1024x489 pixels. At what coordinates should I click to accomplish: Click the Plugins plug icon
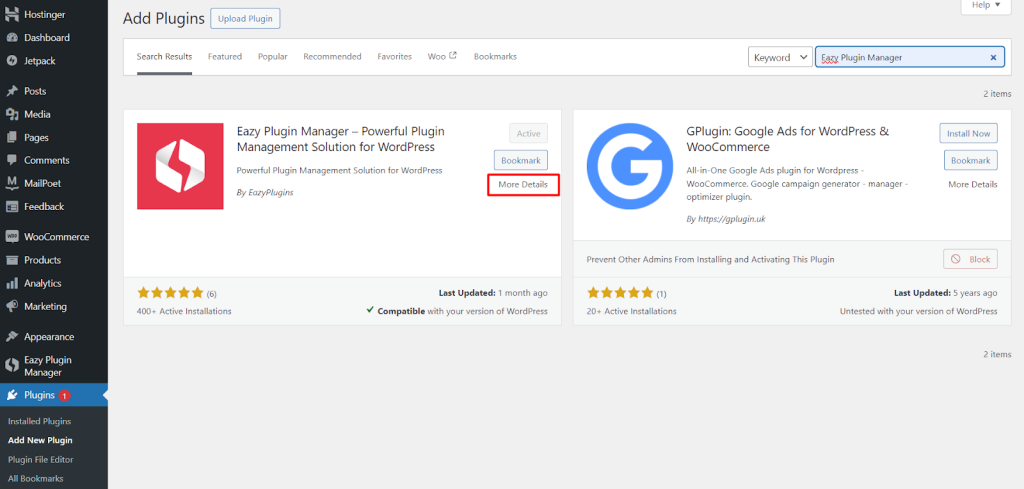(12, 396)
